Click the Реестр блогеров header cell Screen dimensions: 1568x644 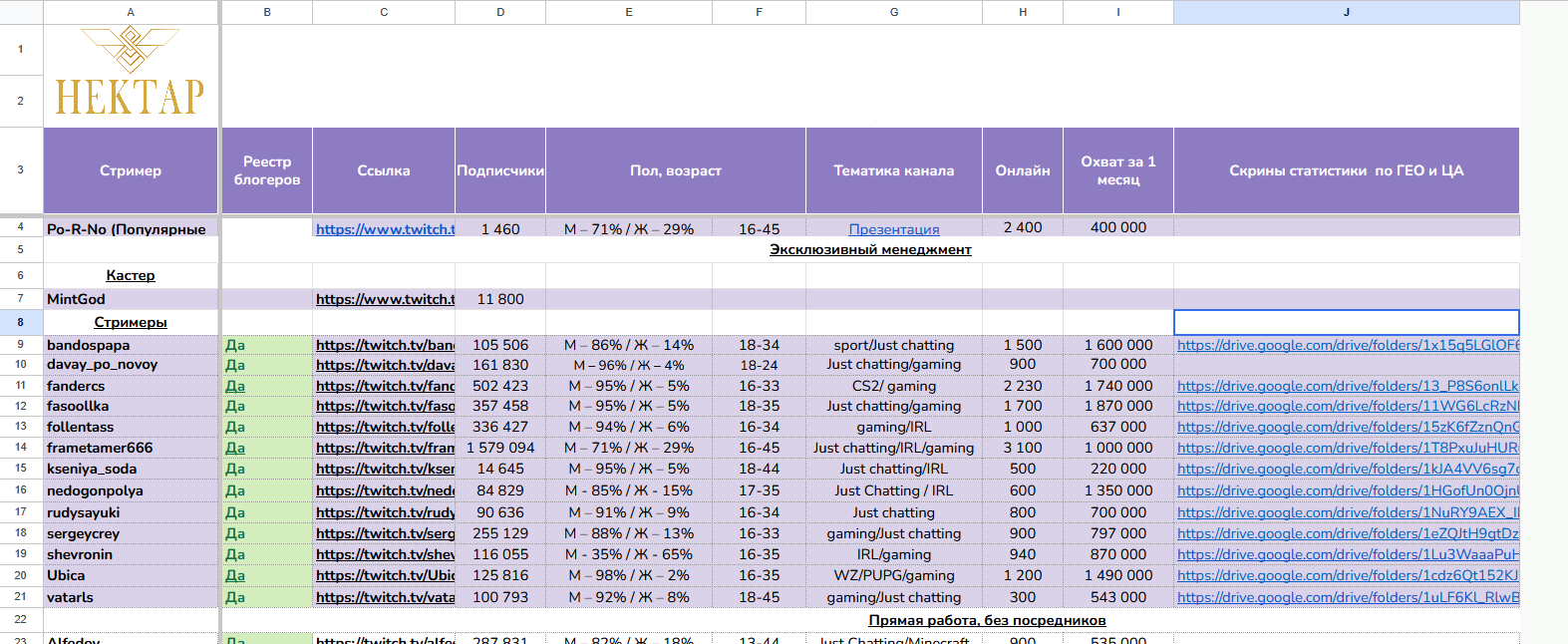(x=266, y=170)
